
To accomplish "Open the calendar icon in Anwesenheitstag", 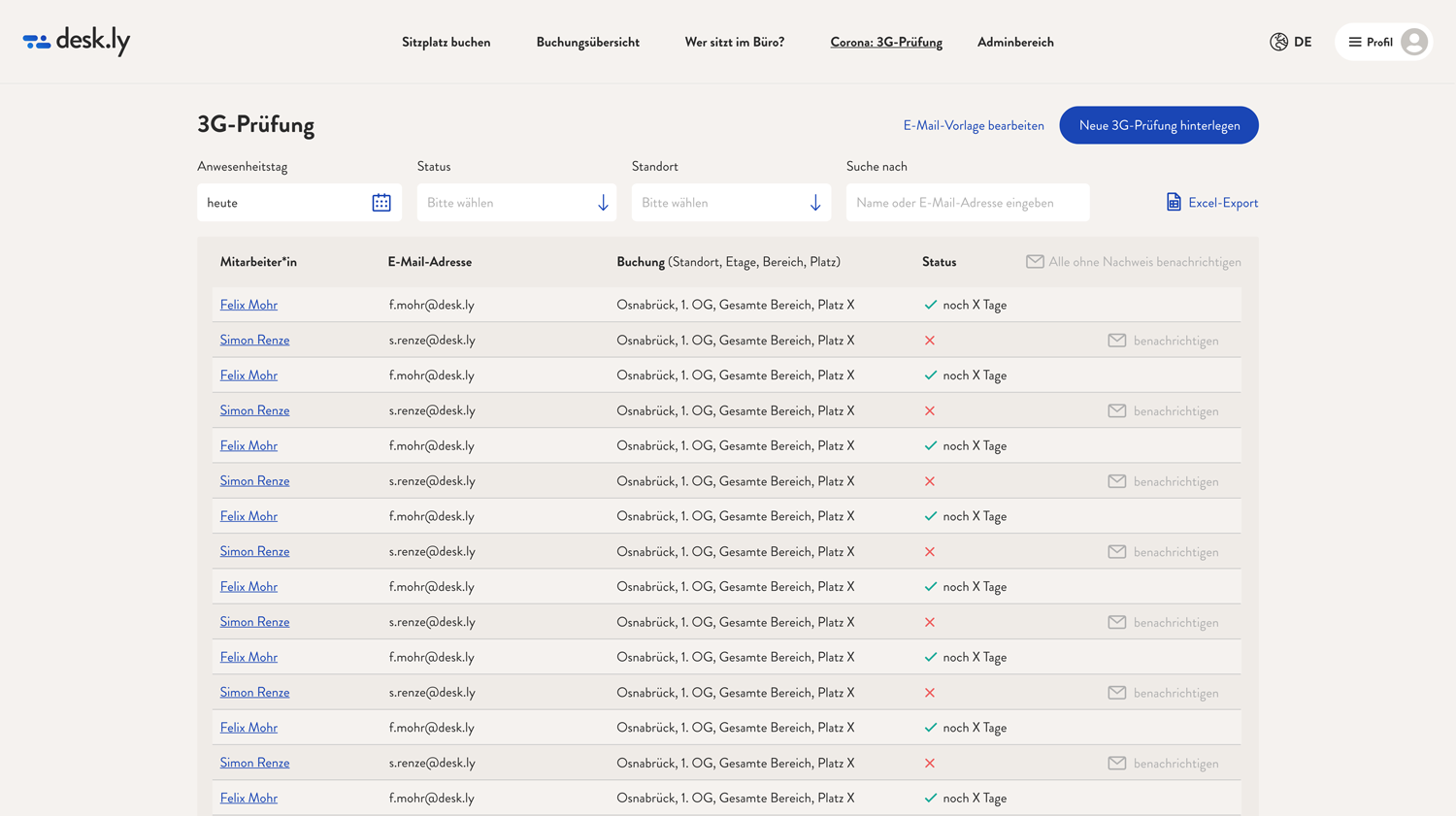I will tap(381, 203).
